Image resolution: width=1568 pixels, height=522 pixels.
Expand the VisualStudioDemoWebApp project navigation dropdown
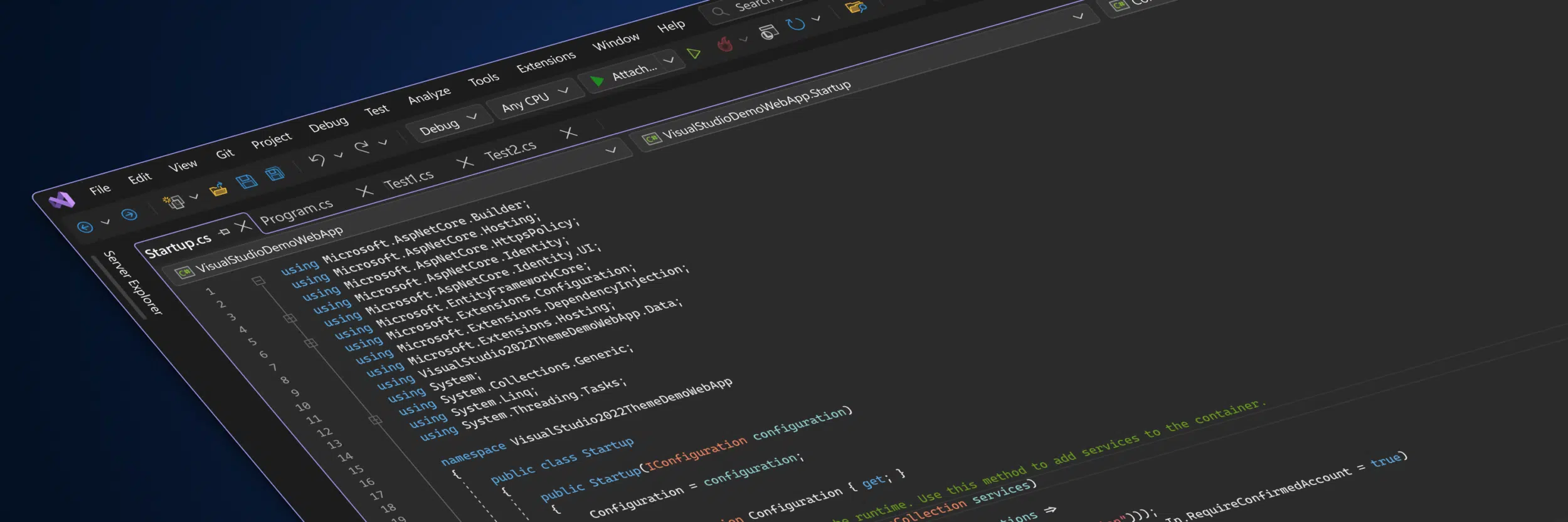pyautogui.click(x=611, y=150)
